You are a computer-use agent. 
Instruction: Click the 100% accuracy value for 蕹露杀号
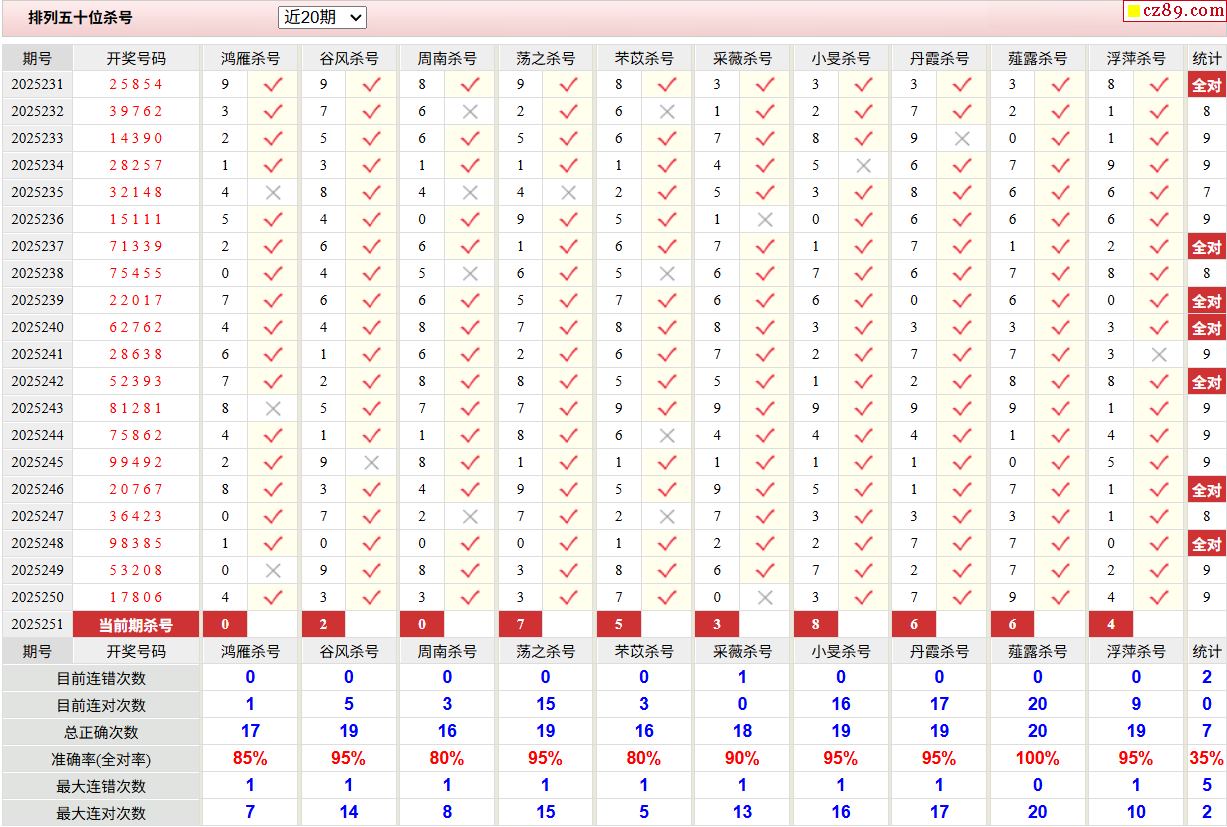point(1037,759)
